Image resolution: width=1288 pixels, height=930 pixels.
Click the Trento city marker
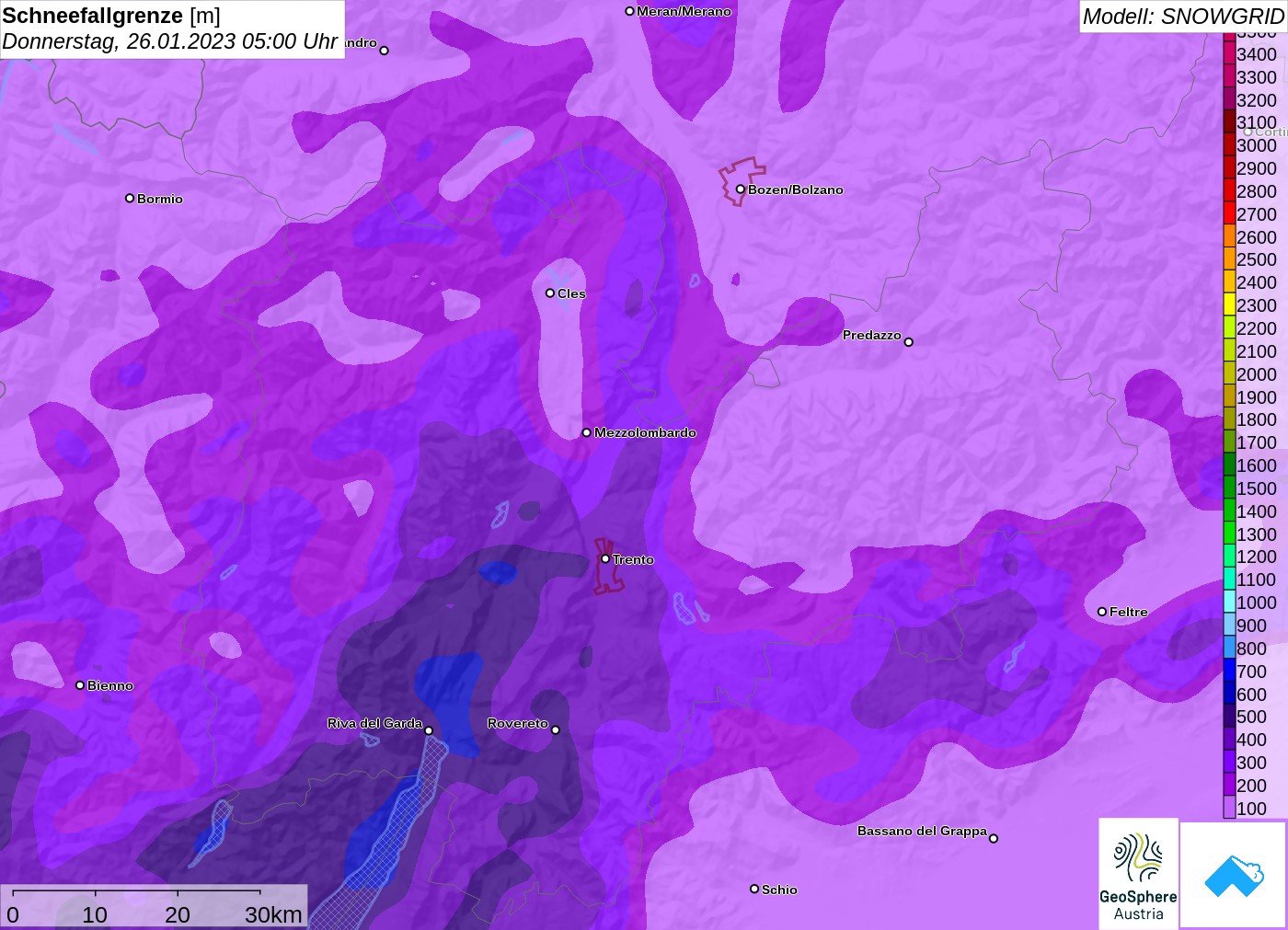605,558
